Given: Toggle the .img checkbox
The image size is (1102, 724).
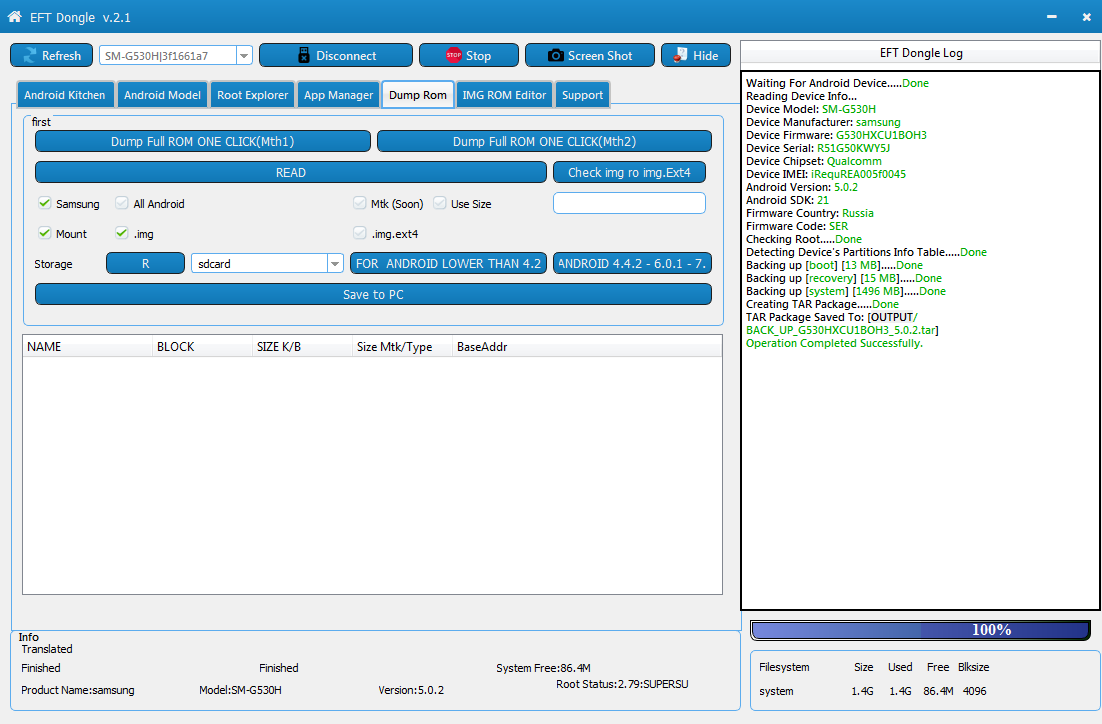Looking at the screenshot, I should pyautogui.click(x=122, y=233).
